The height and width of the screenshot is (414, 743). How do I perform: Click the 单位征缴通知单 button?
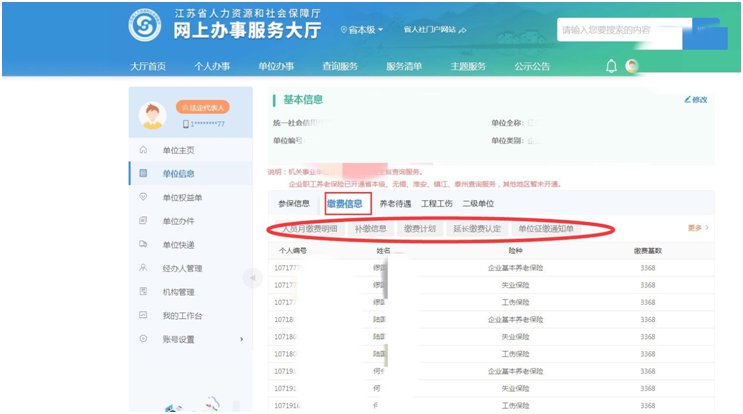(545, 229)
